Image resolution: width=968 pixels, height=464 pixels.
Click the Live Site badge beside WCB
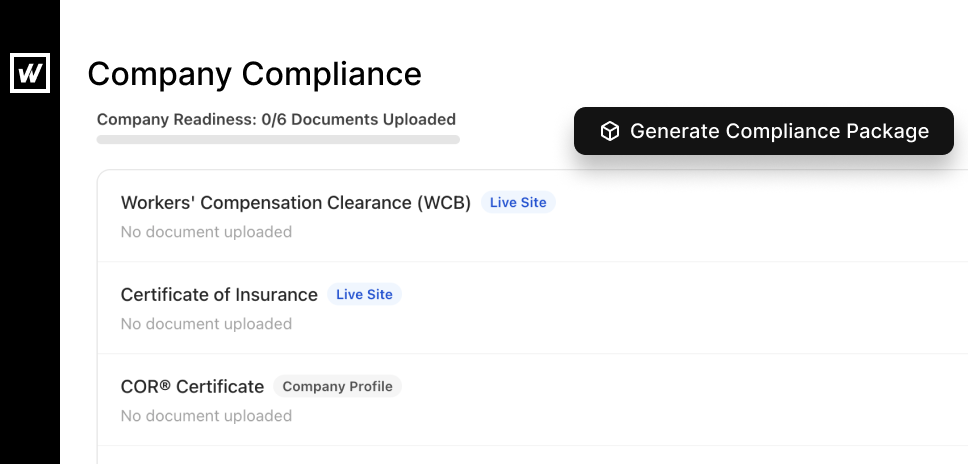(518, 202)
